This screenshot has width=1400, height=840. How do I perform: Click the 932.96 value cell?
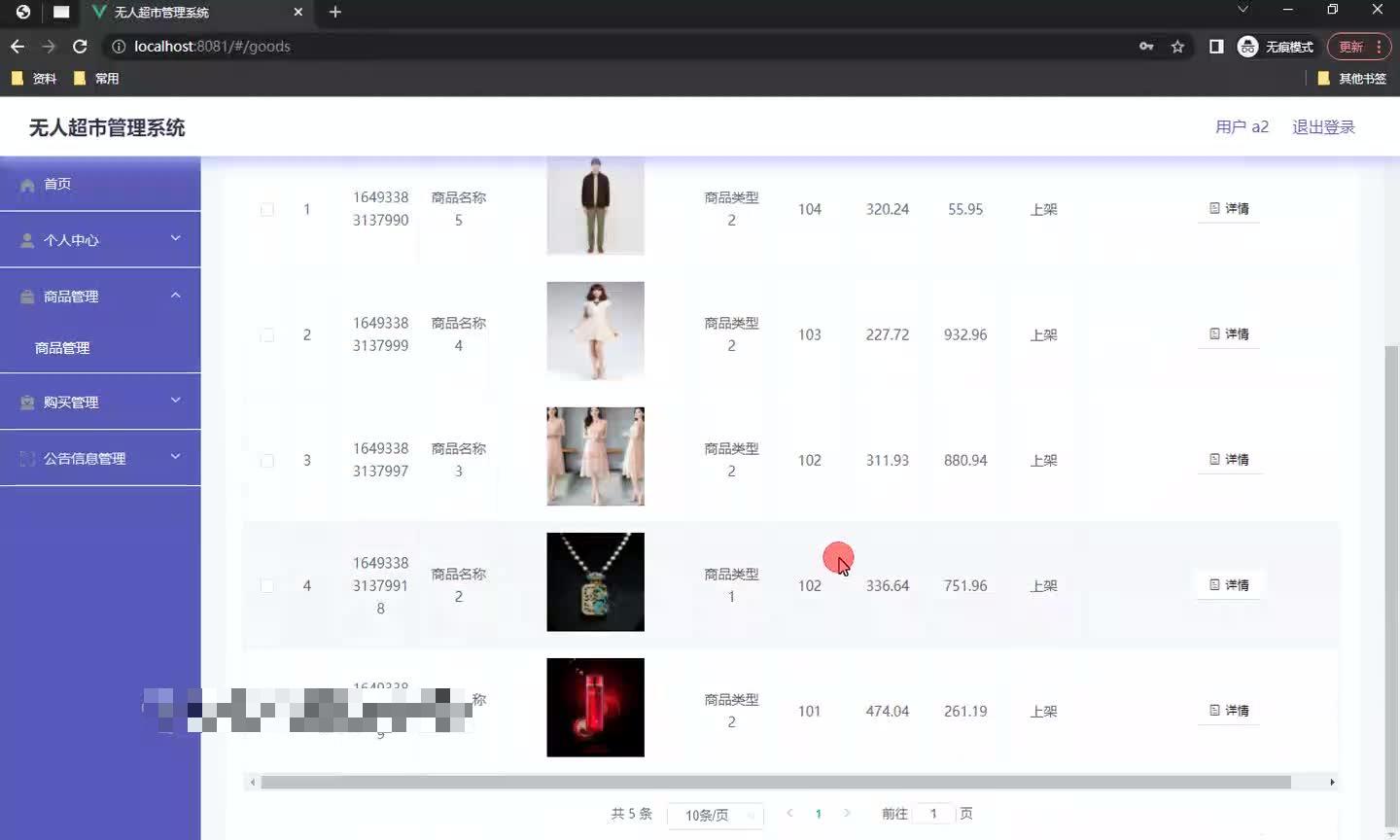[965, 334]
